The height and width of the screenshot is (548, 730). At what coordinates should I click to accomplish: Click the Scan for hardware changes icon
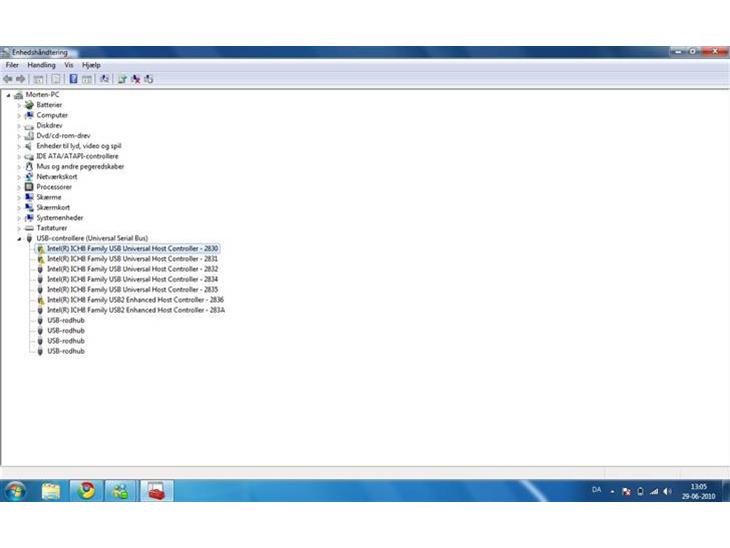pos(104,79)
